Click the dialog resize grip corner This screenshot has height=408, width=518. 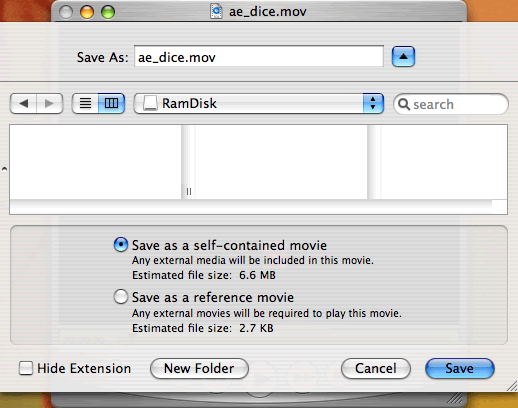pos(512,386)
